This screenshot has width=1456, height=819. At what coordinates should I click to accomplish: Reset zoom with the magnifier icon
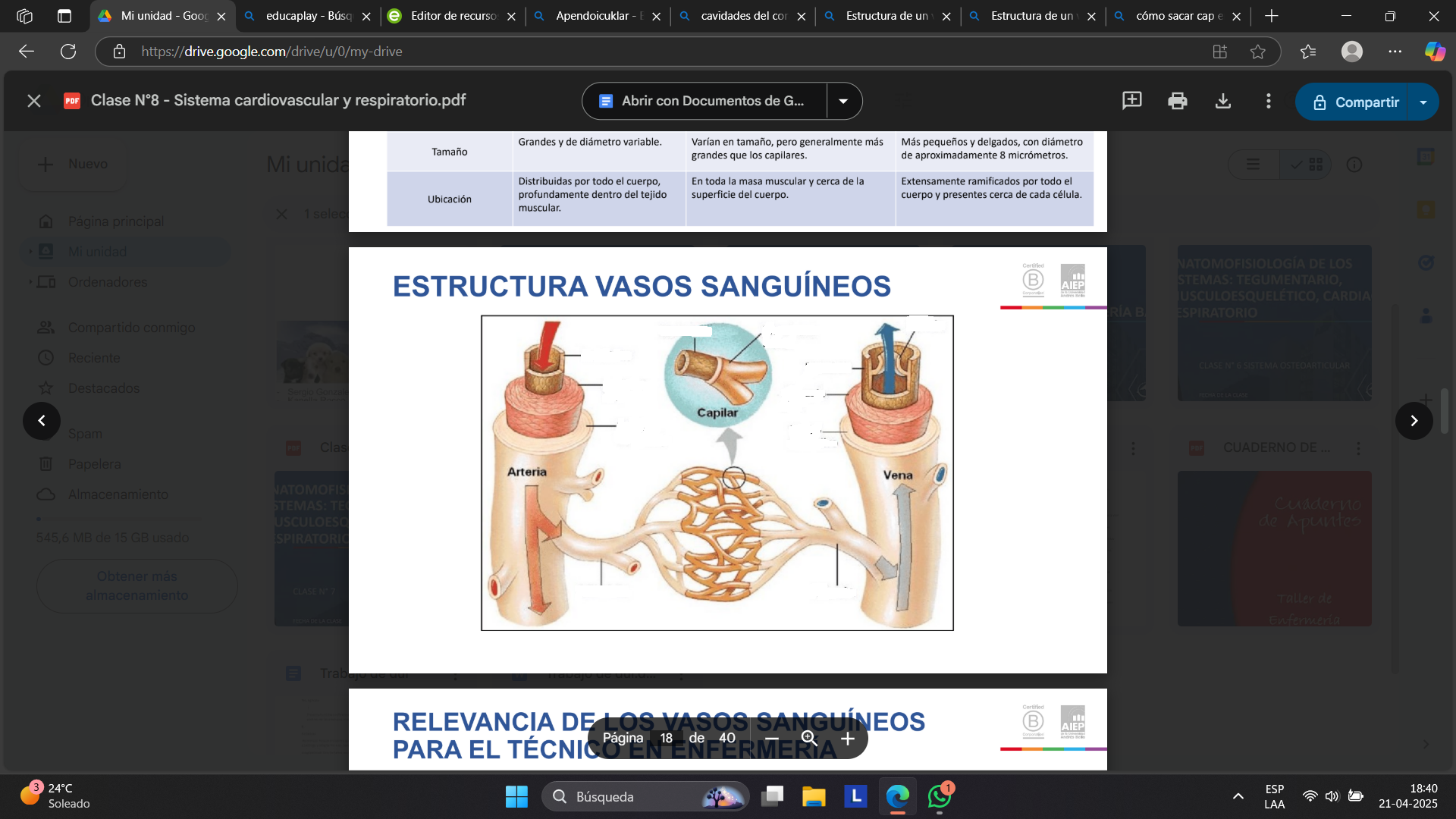(x=809, y=739)
